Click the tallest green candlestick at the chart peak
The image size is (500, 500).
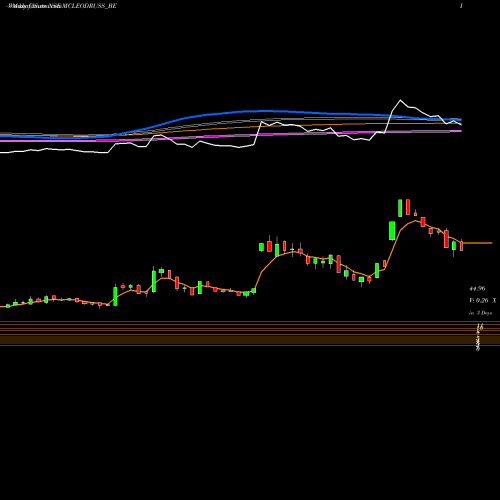click(400, 208)
